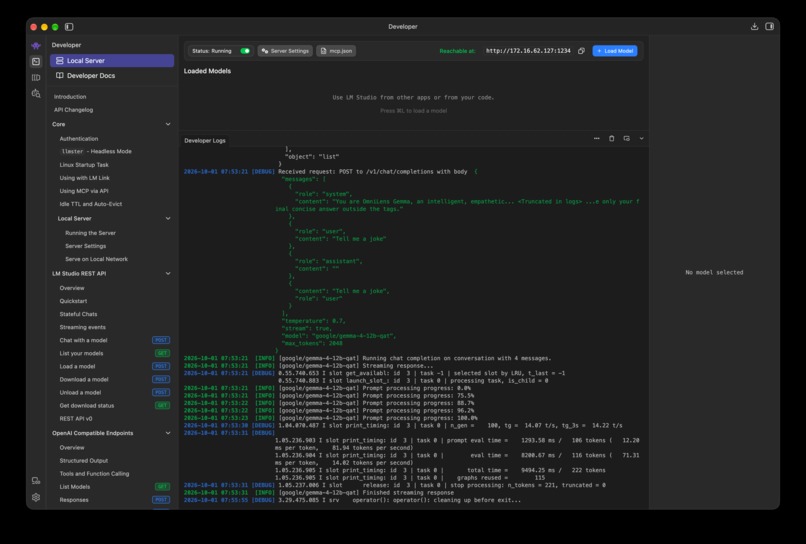Open the My Models library icon
The image size is (806, 544).
(36, 78)
